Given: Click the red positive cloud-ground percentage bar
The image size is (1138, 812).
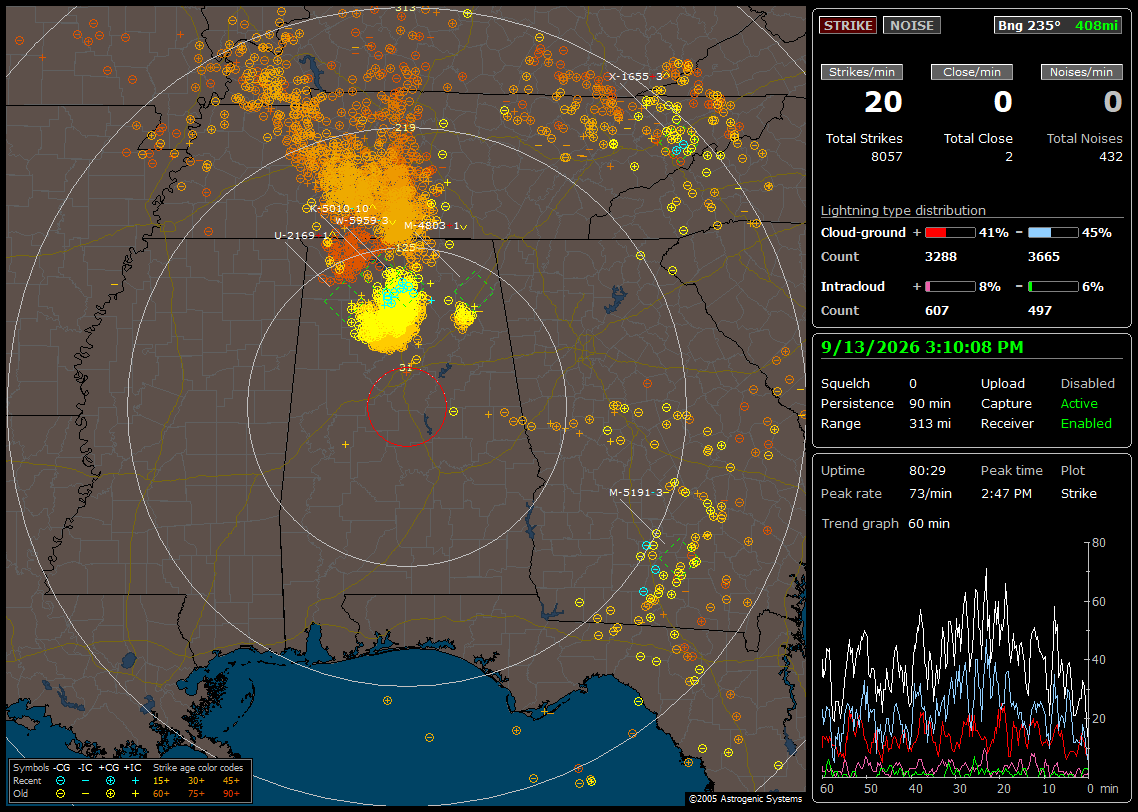Looking at the screenshot, I should tap(950, 233).
